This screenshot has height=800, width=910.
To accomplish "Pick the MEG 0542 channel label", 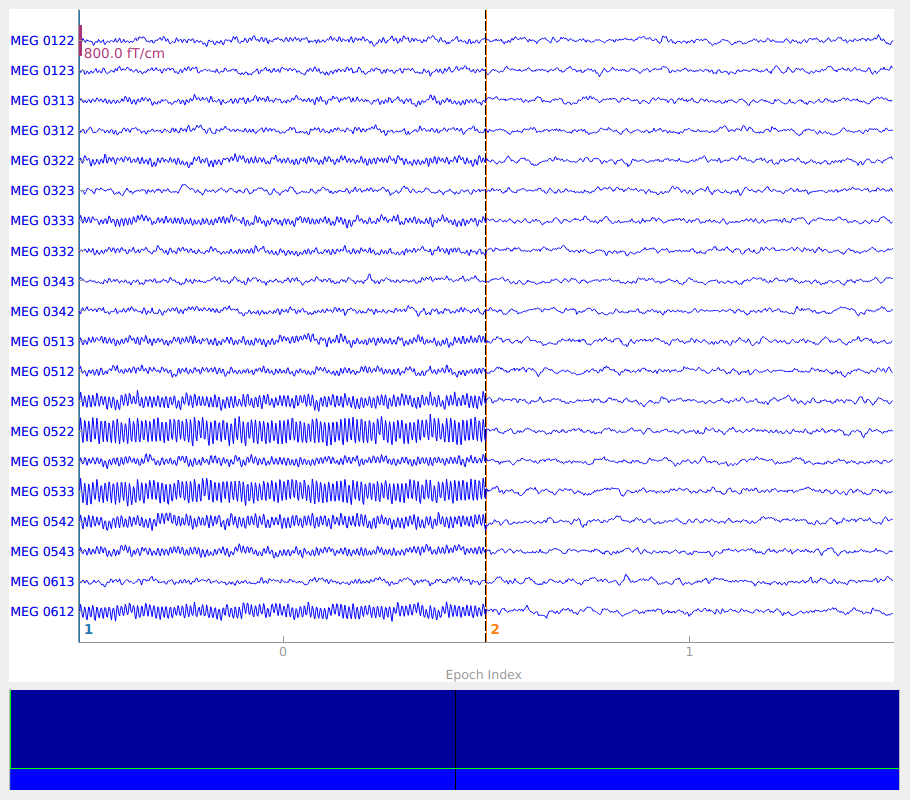I will (42, 521).
